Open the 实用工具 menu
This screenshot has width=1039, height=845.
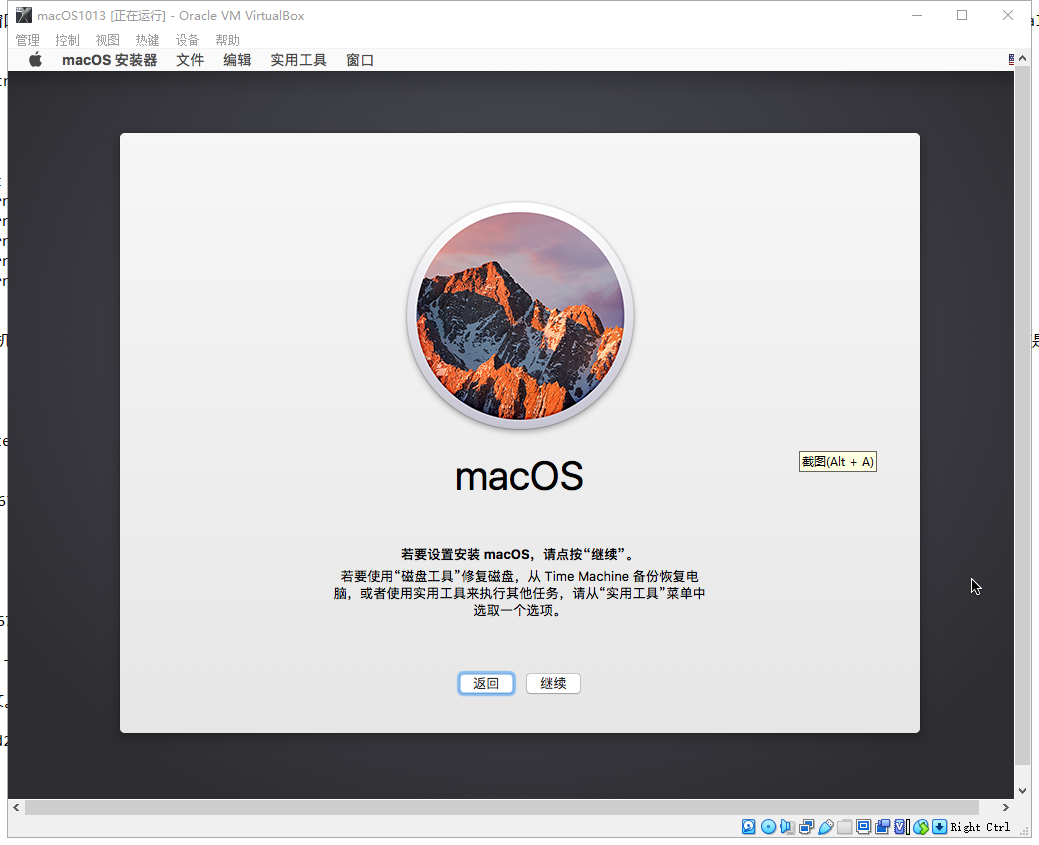(298, 60)
